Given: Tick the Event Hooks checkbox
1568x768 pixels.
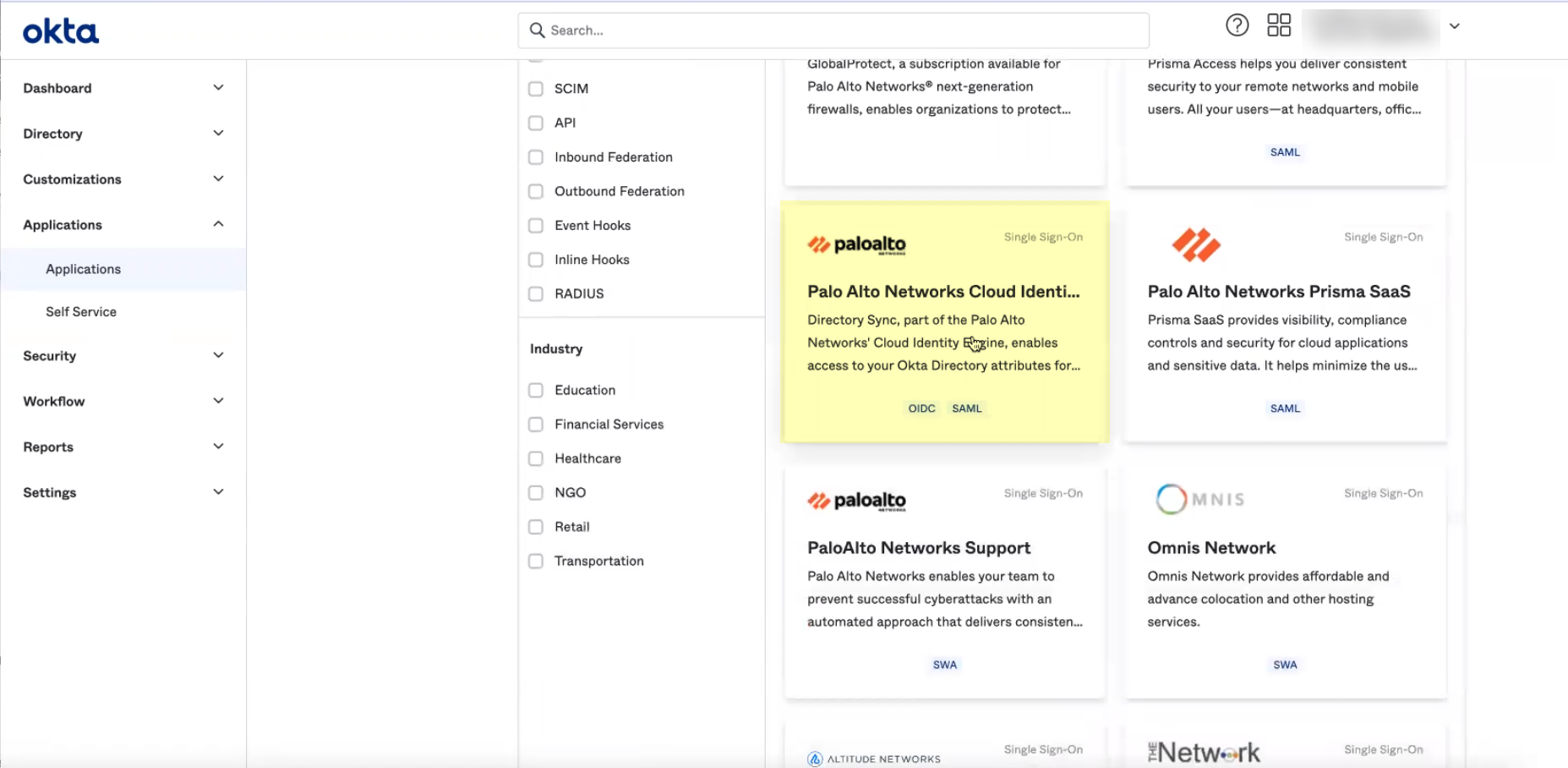Looking at the screenshot, I should (535, 226).
